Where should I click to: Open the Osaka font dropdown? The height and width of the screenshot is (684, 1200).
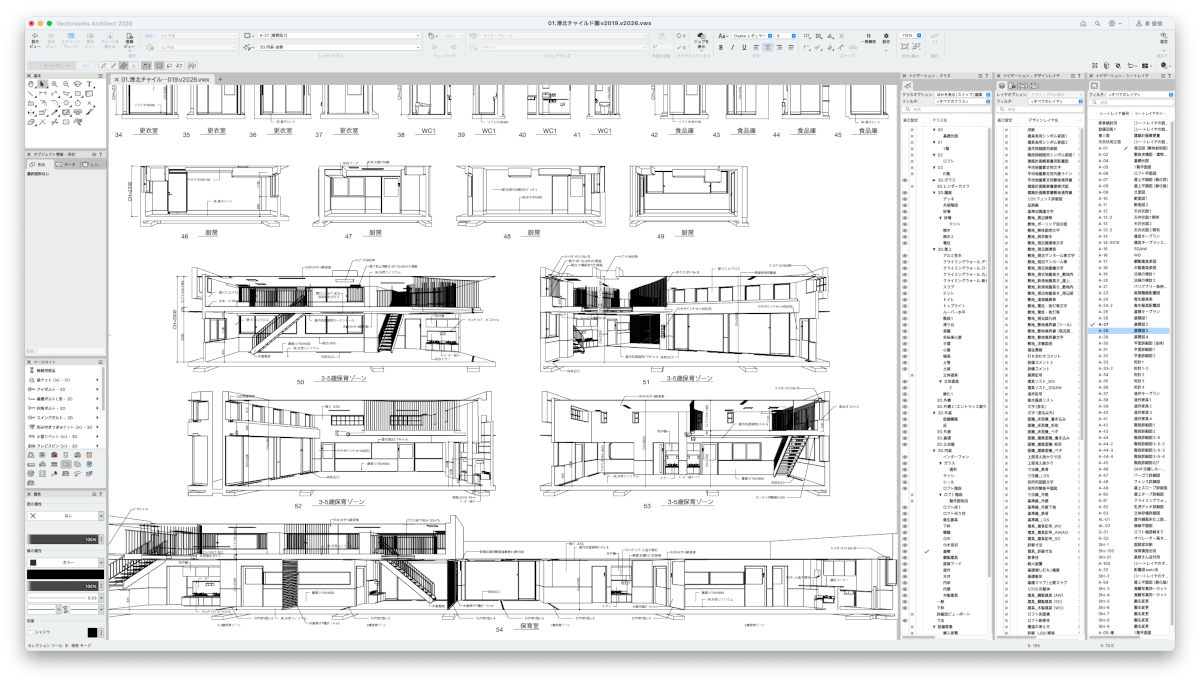coord(752,36)
